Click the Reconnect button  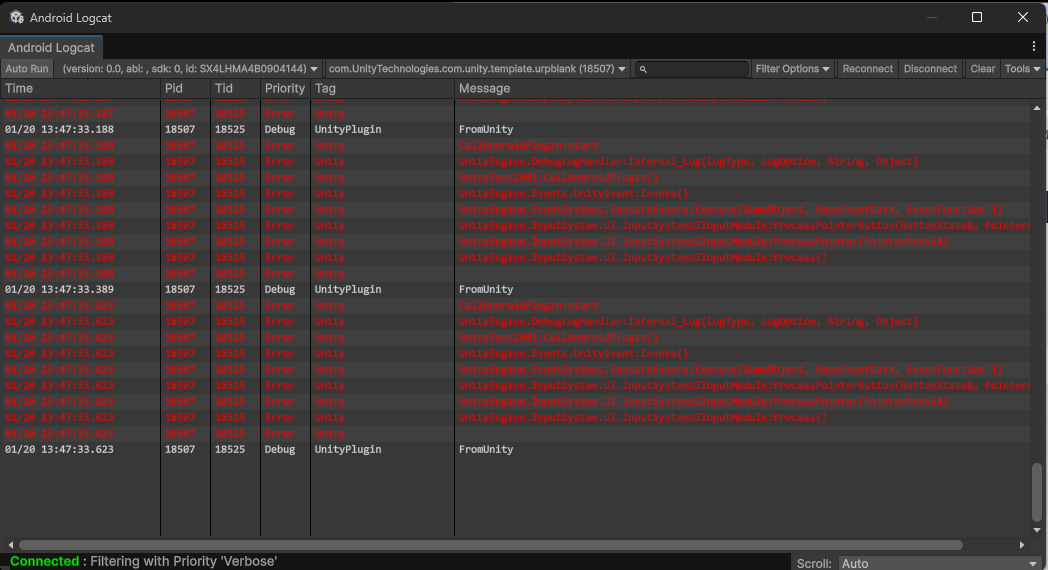coord(867,69)
